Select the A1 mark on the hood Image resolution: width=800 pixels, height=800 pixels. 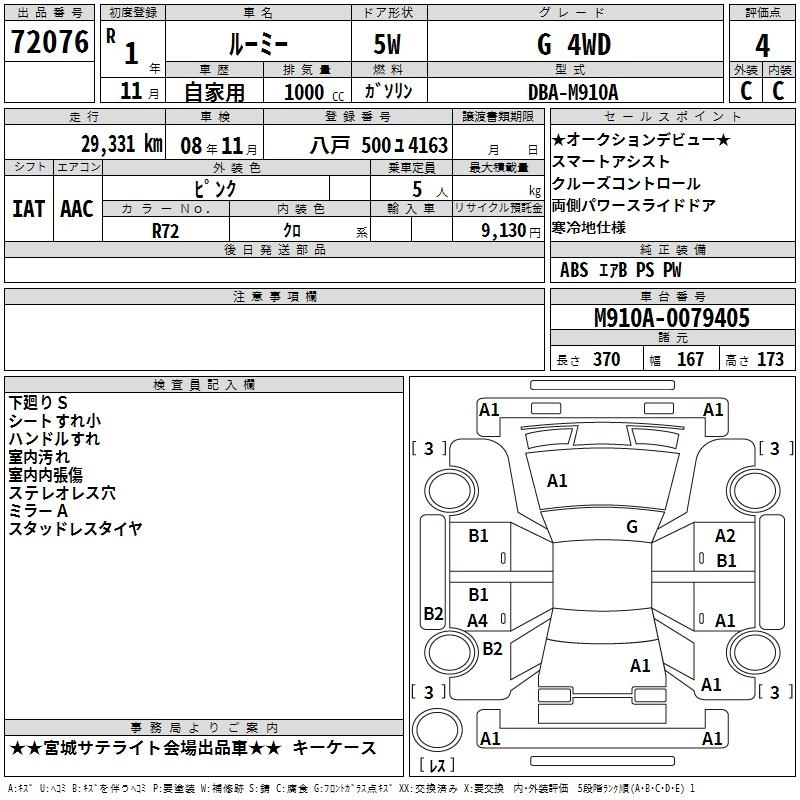557,481
